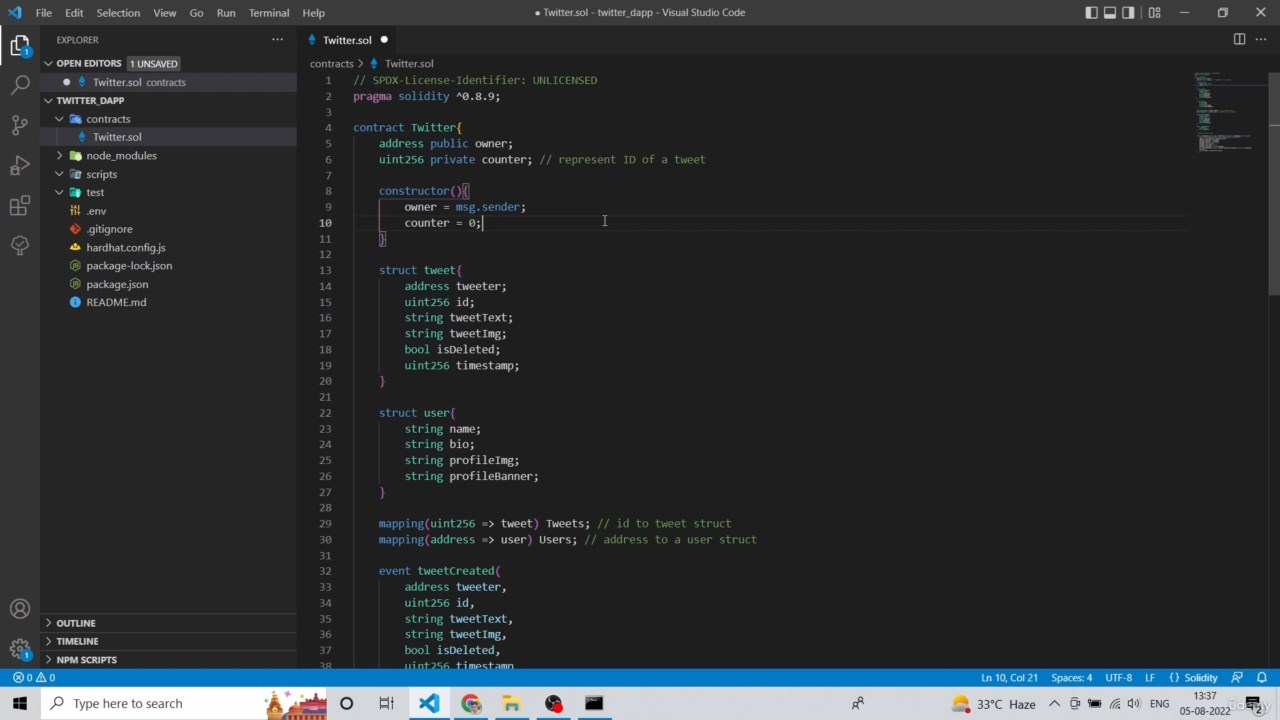Toggle the bottom Panel layout button
The image size is (1280, 720).
tap(1110, 13)
